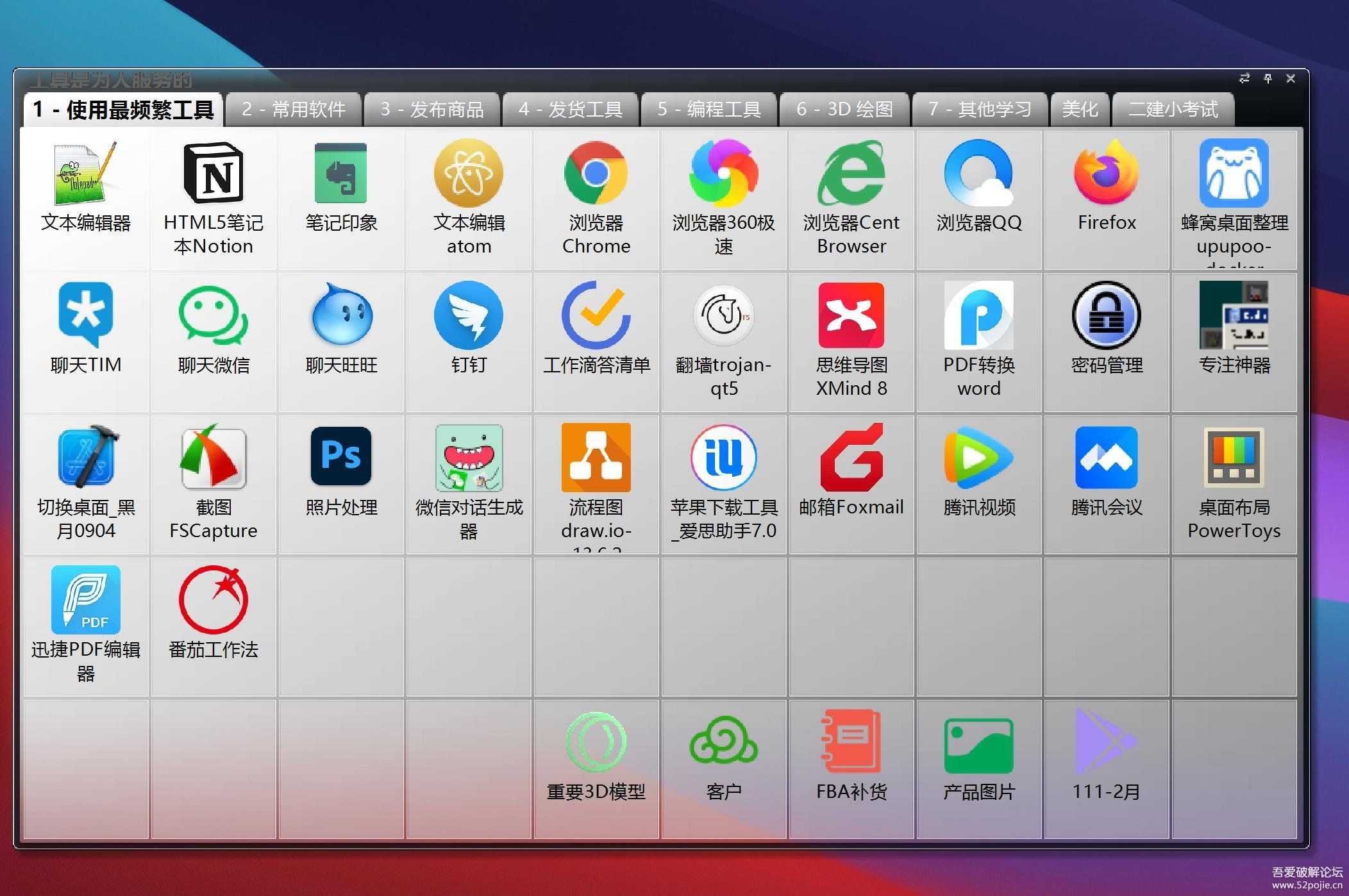The width and height of the screenshot is (1349, 896).
Task: Toggle the pin window button
Action: 1268,78
